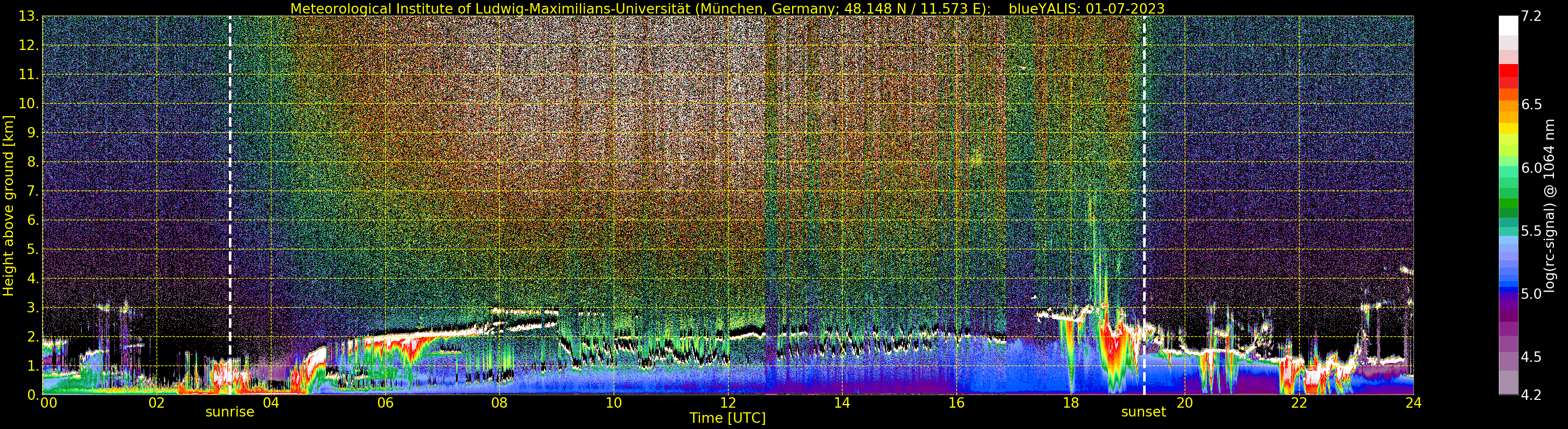Click the '12.' height tick label

click(x=29, y=46)
